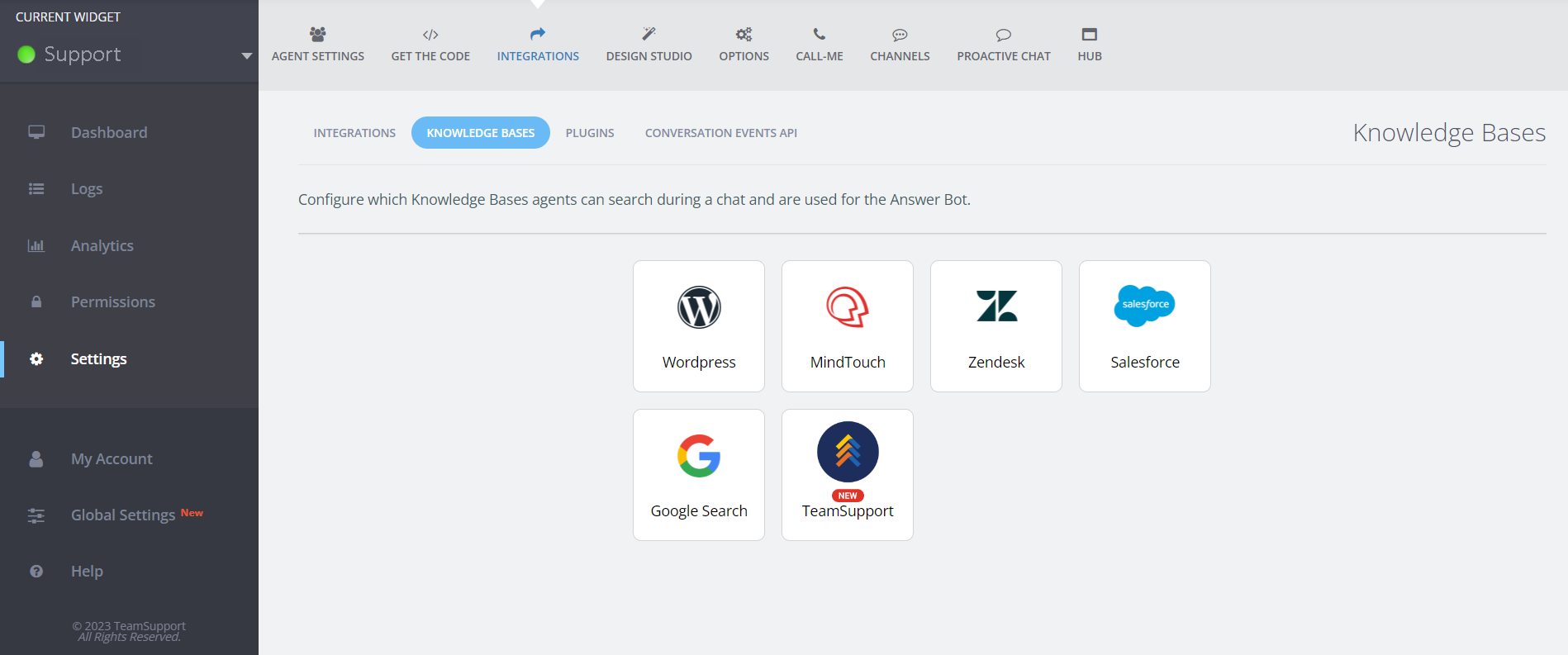
Task: Choose the MindTouch knowledge base tile
Action: click(848, 326)
